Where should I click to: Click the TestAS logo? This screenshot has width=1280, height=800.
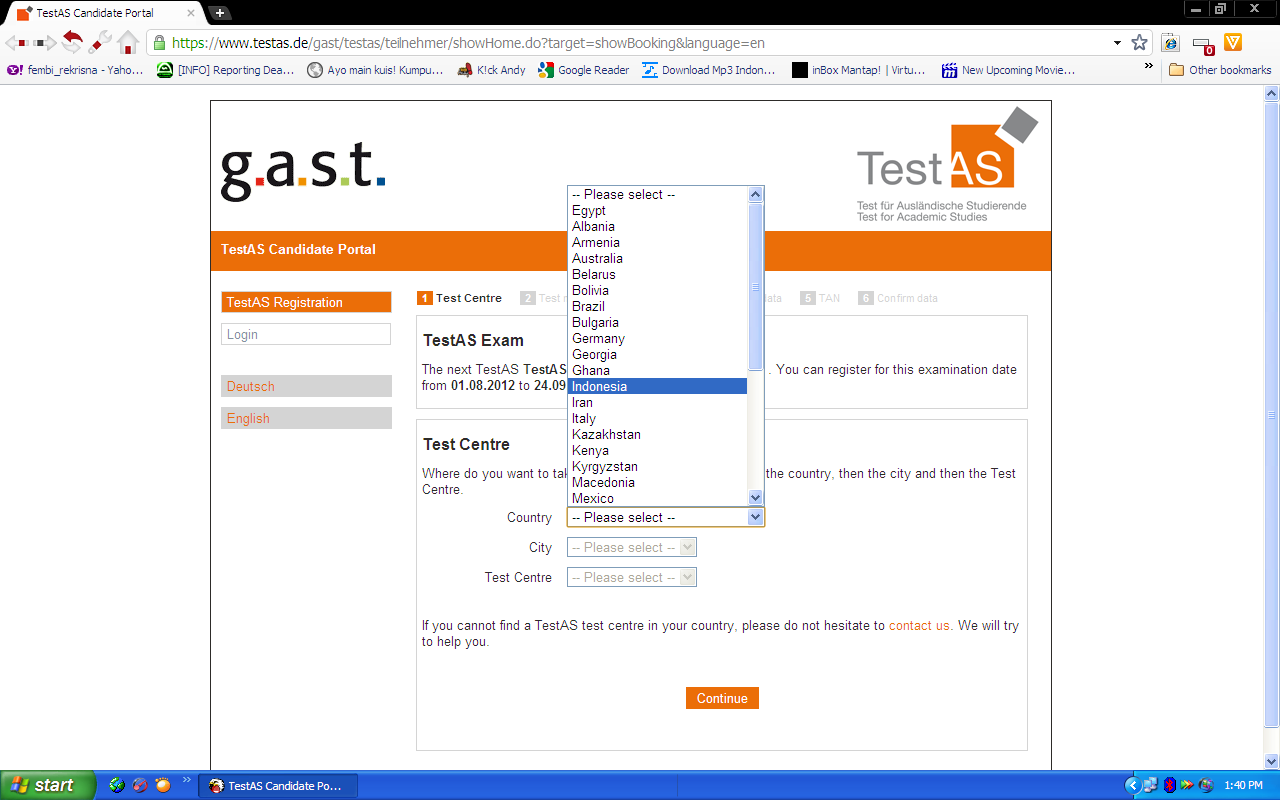(x=947, y=165)
